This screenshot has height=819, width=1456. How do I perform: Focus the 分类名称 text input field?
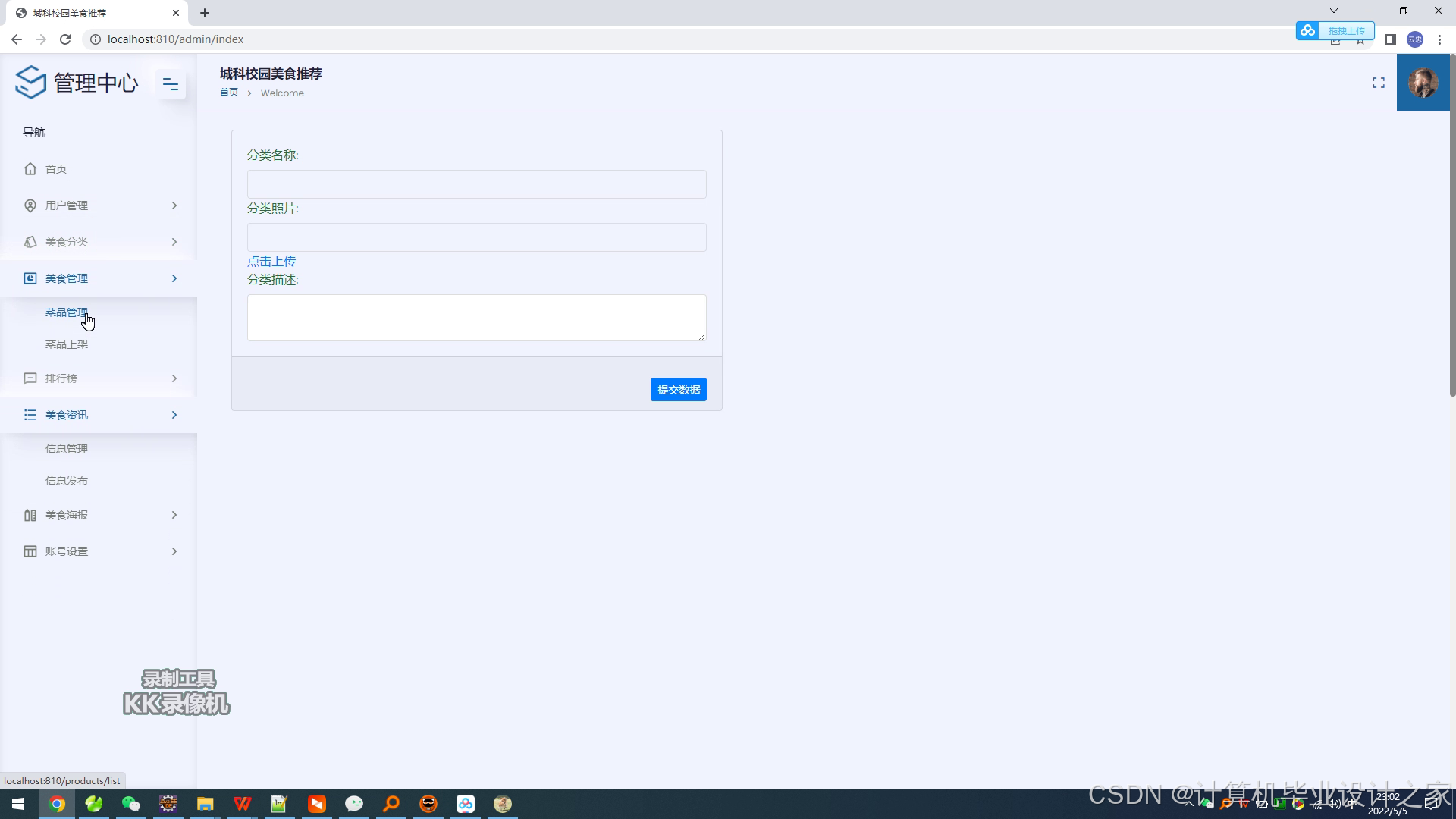pyautogui.click(x=476, y=184)
